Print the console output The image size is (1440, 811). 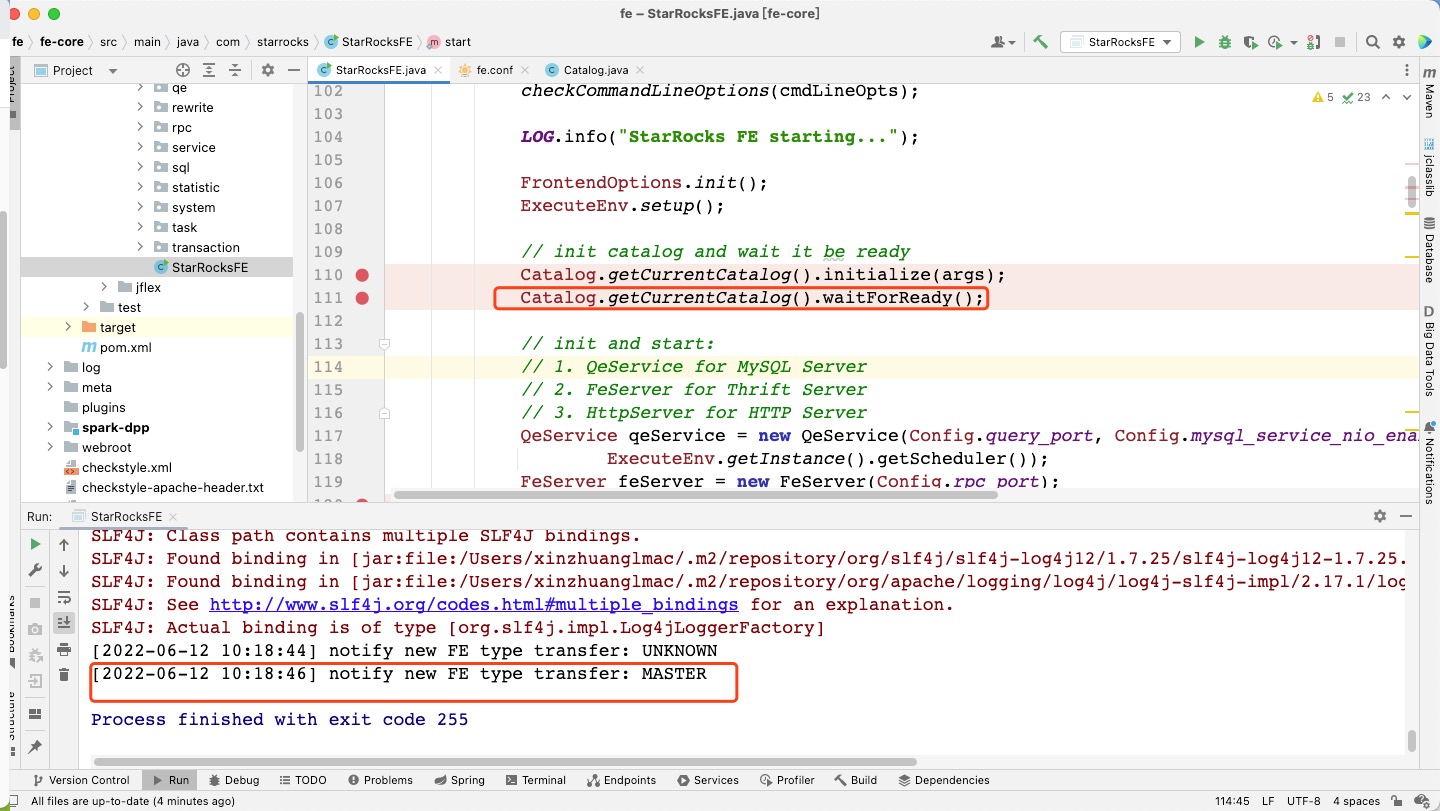64,649
